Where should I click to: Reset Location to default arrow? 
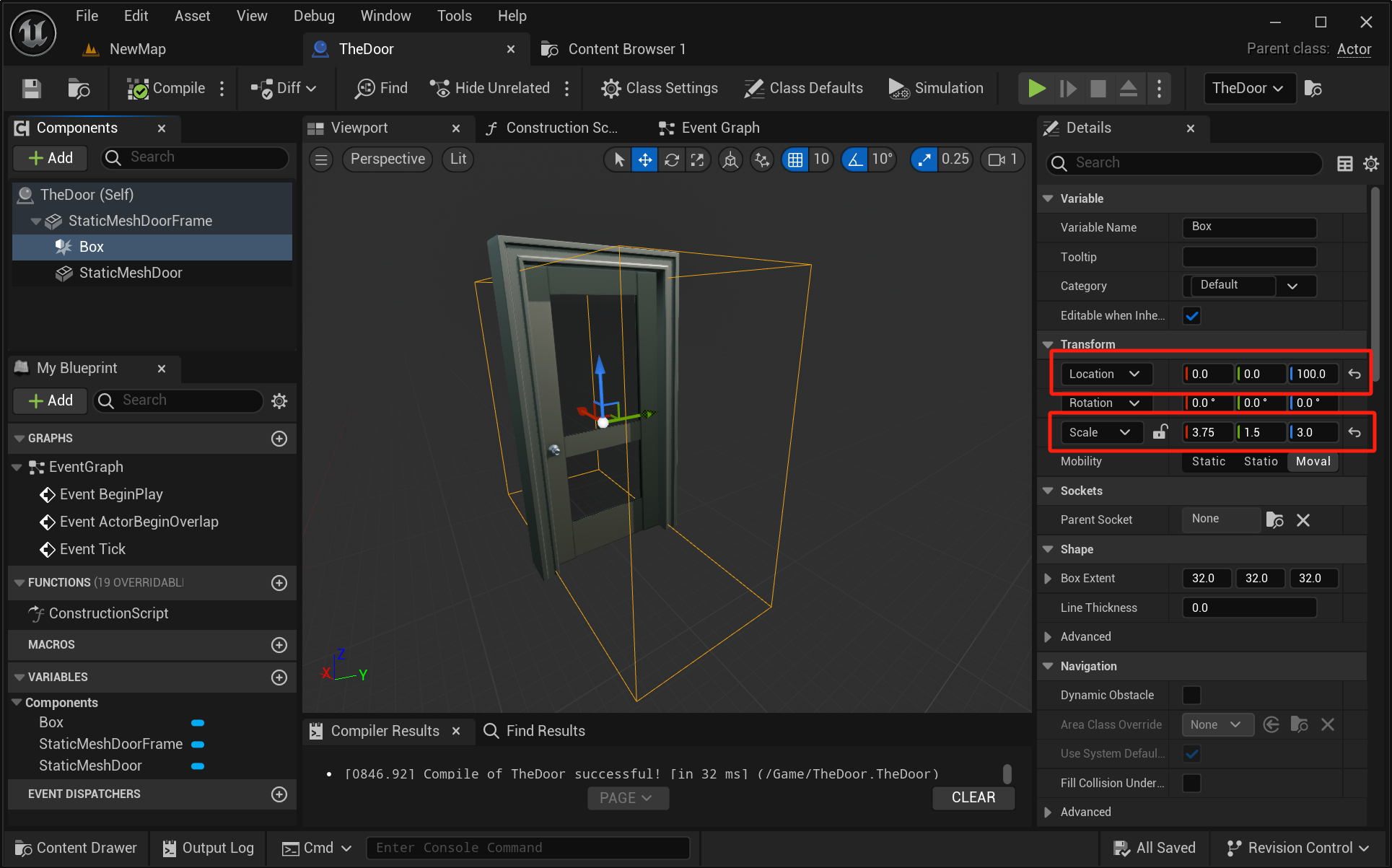coord(1354,374)
